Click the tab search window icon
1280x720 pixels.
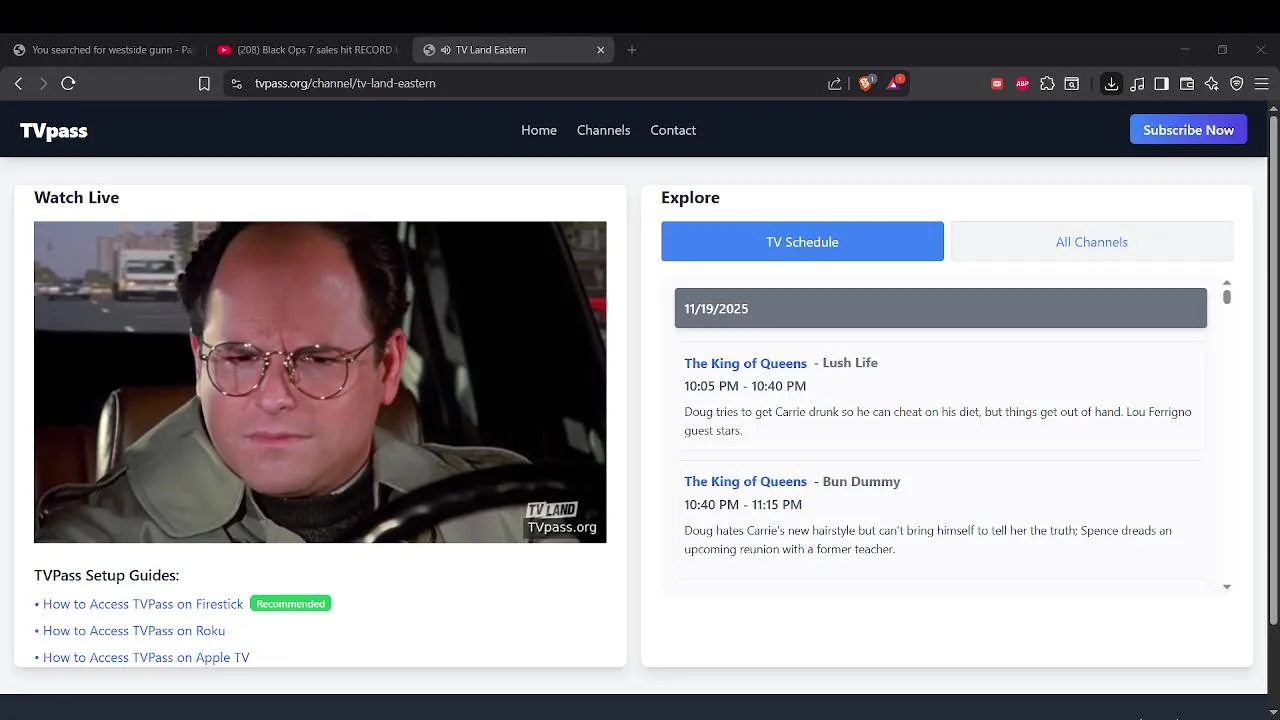1072,84
